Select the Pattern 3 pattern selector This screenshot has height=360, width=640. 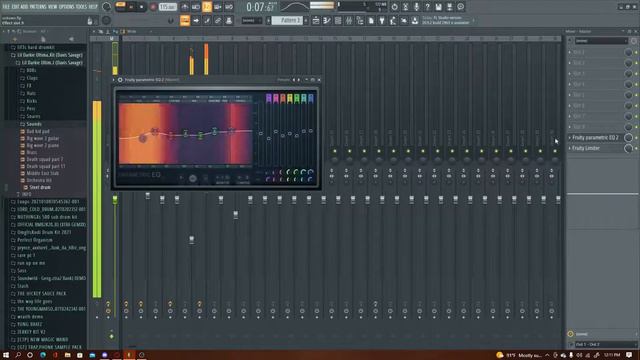[287, 20]
